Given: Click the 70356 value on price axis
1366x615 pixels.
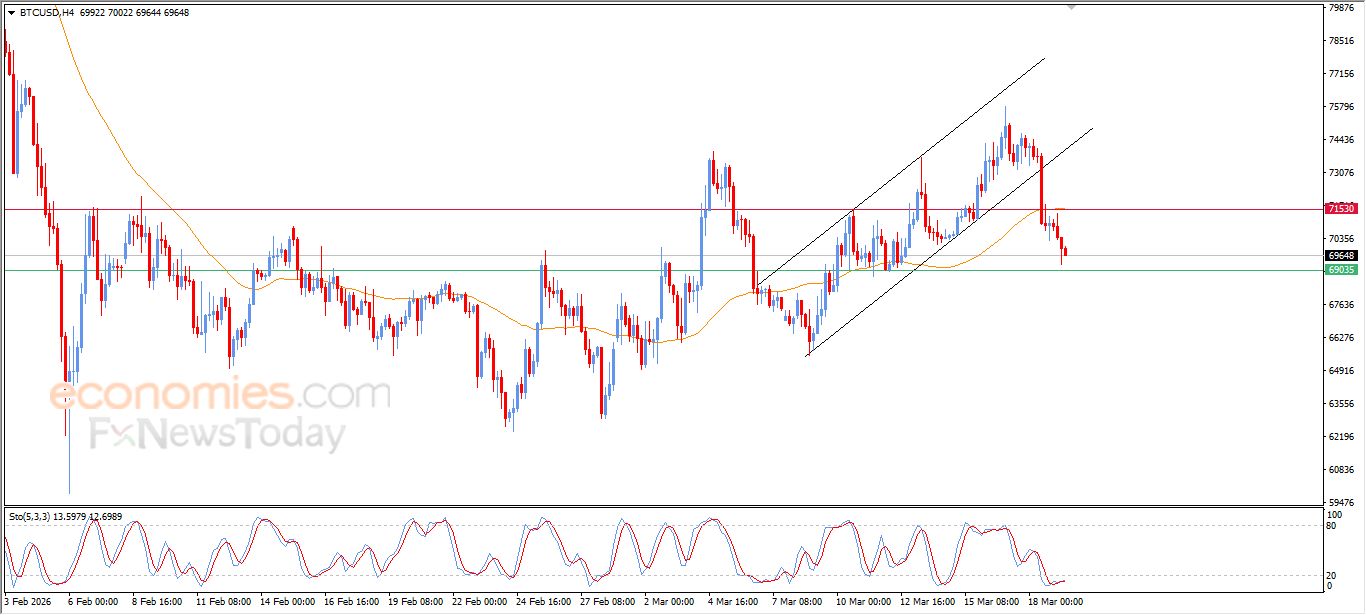Looking at the screenshot, I should [x=1342, y=239].
